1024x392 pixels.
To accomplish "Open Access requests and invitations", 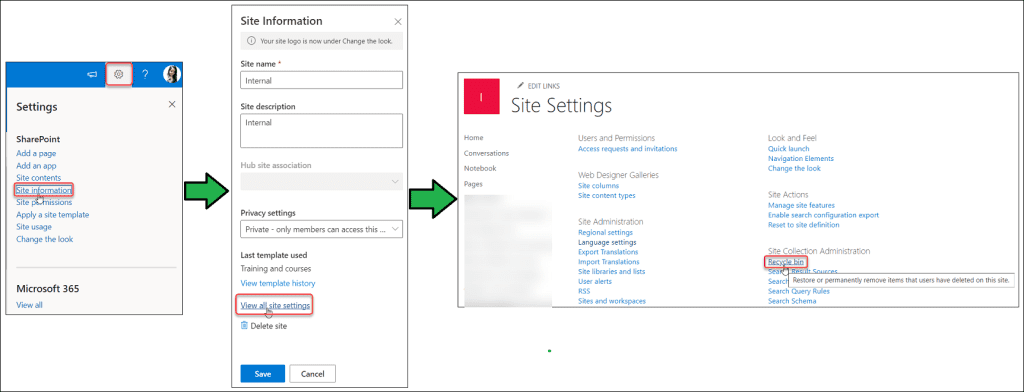I will click(628, 148).
